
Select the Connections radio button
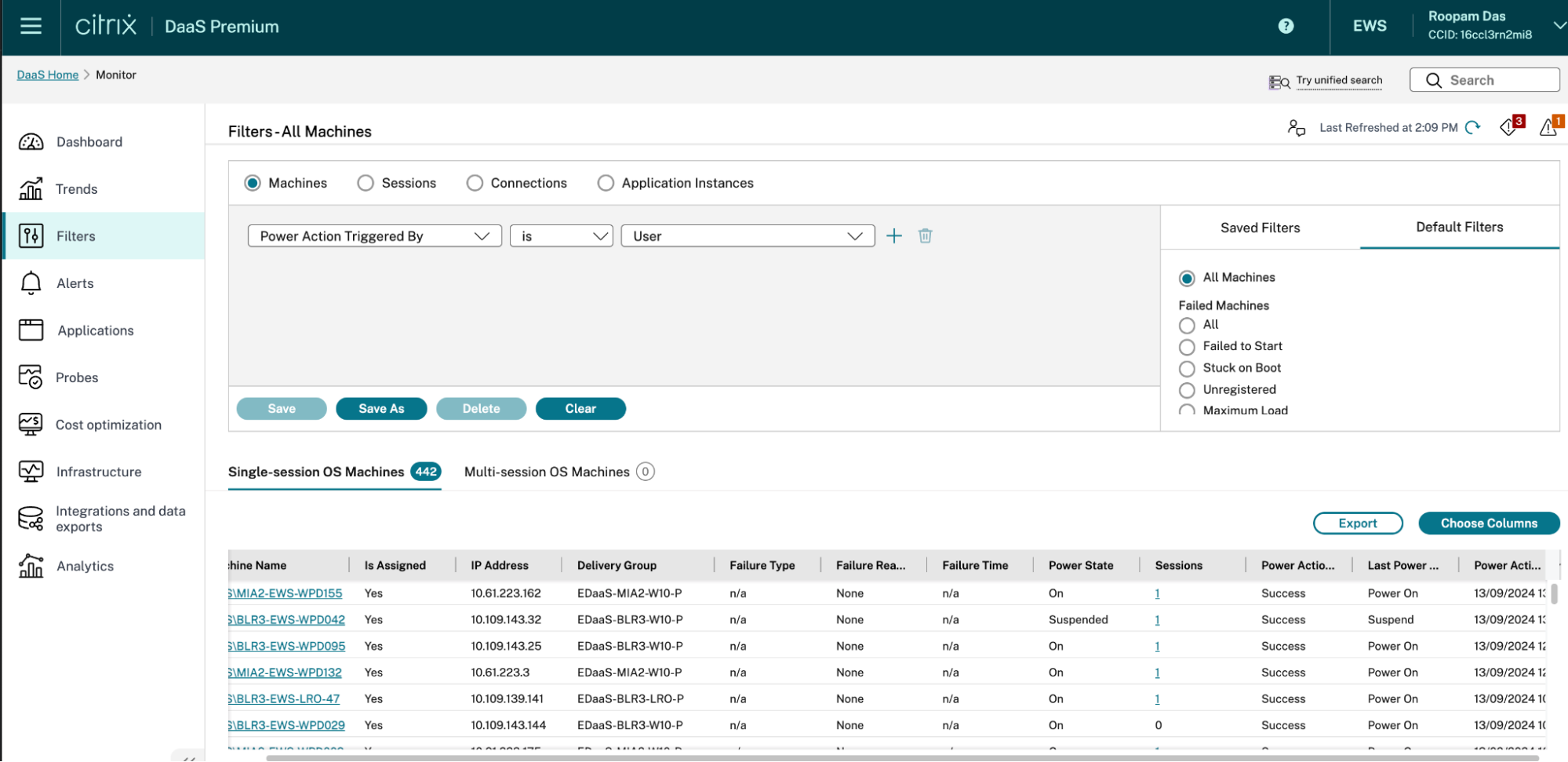475,183
